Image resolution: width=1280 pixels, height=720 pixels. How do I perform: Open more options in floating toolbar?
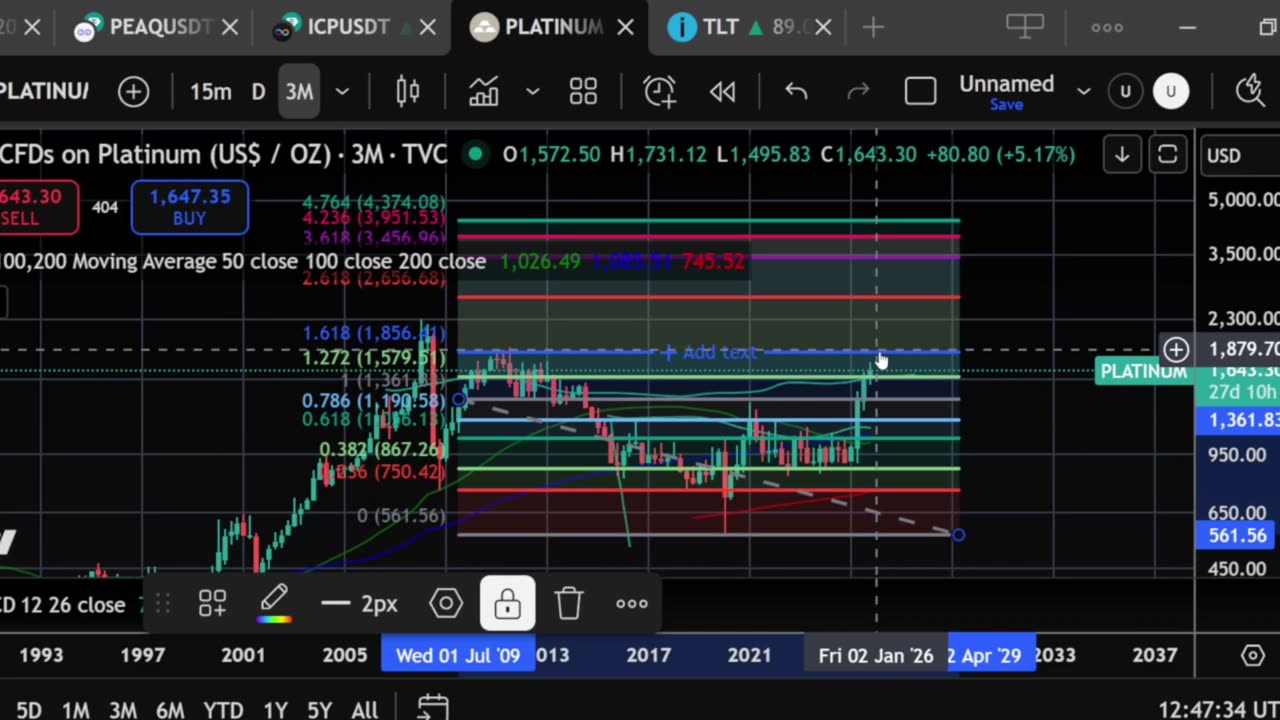[632, 603]
